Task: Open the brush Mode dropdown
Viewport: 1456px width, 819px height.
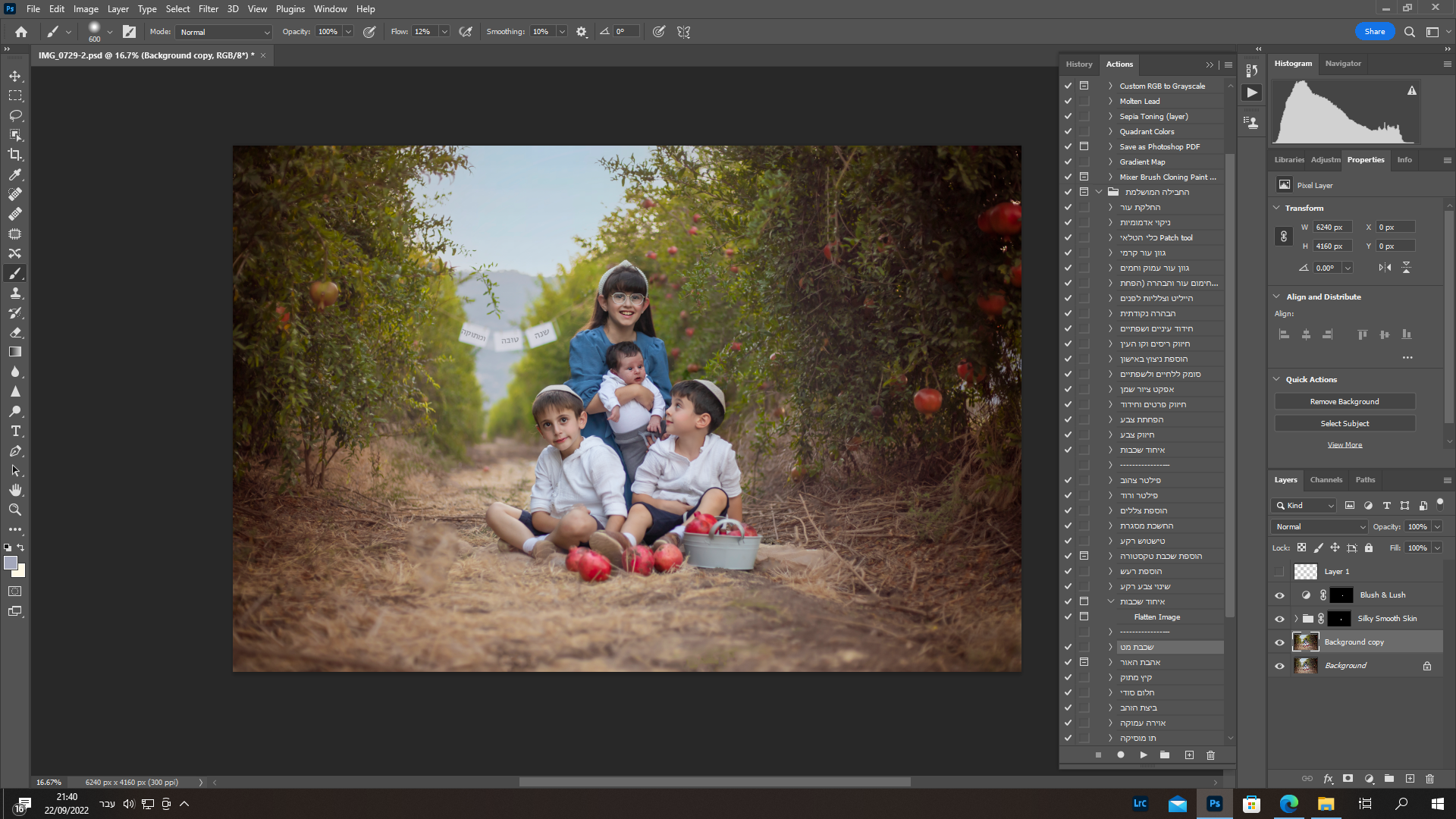Action: (x=224, y=32)
